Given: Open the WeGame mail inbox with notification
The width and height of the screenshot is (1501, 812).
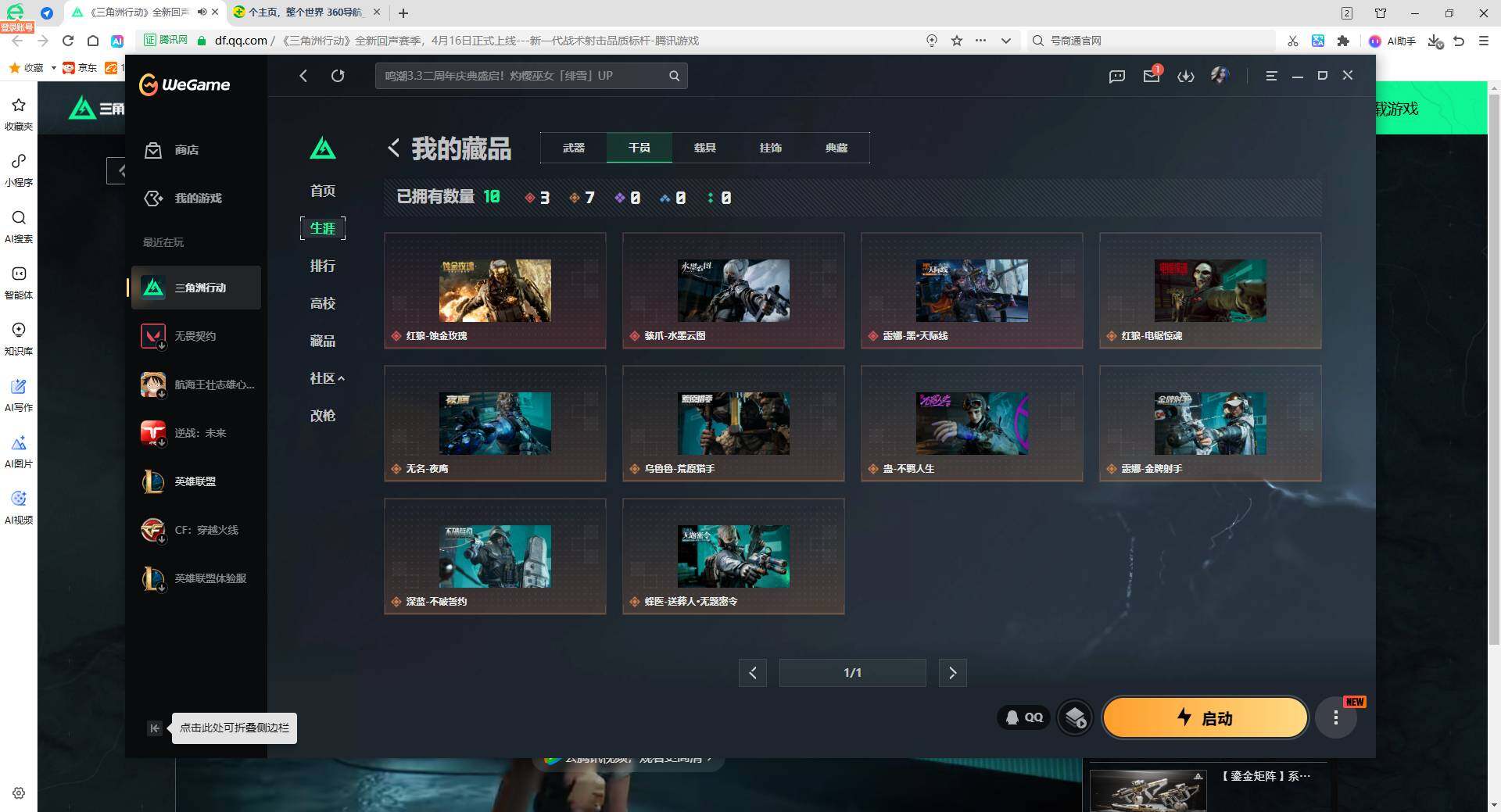Looking at the screenshot, I should coord(1152,76).
